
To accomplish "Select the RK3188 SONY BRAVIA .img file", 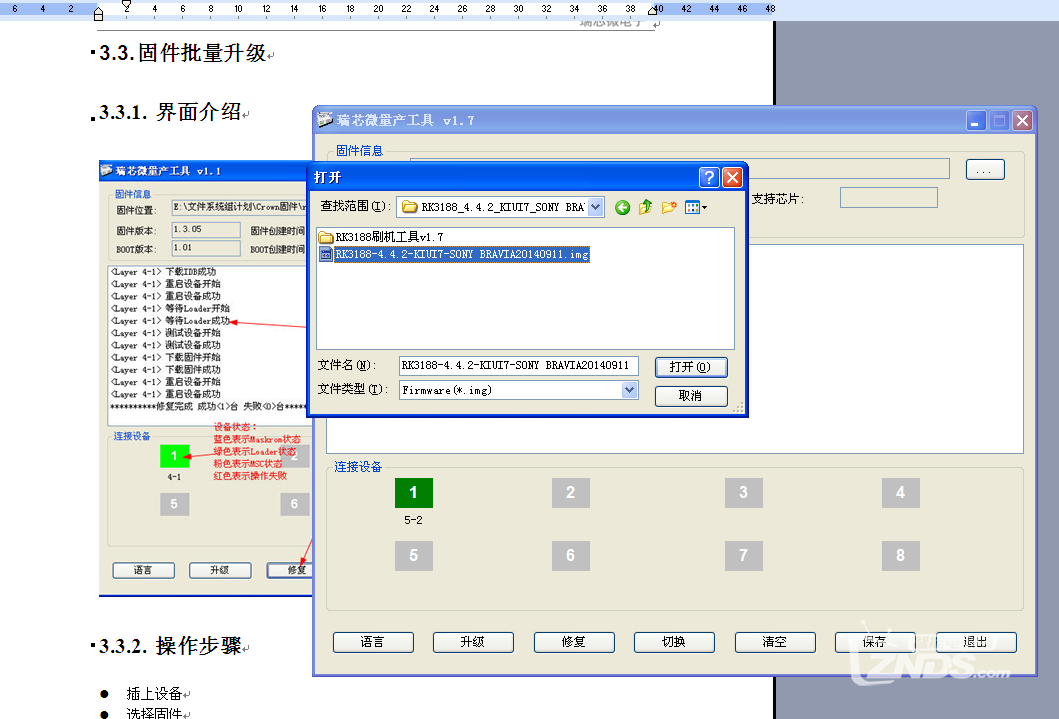I will pyautogui.click(x=460, y=254).
